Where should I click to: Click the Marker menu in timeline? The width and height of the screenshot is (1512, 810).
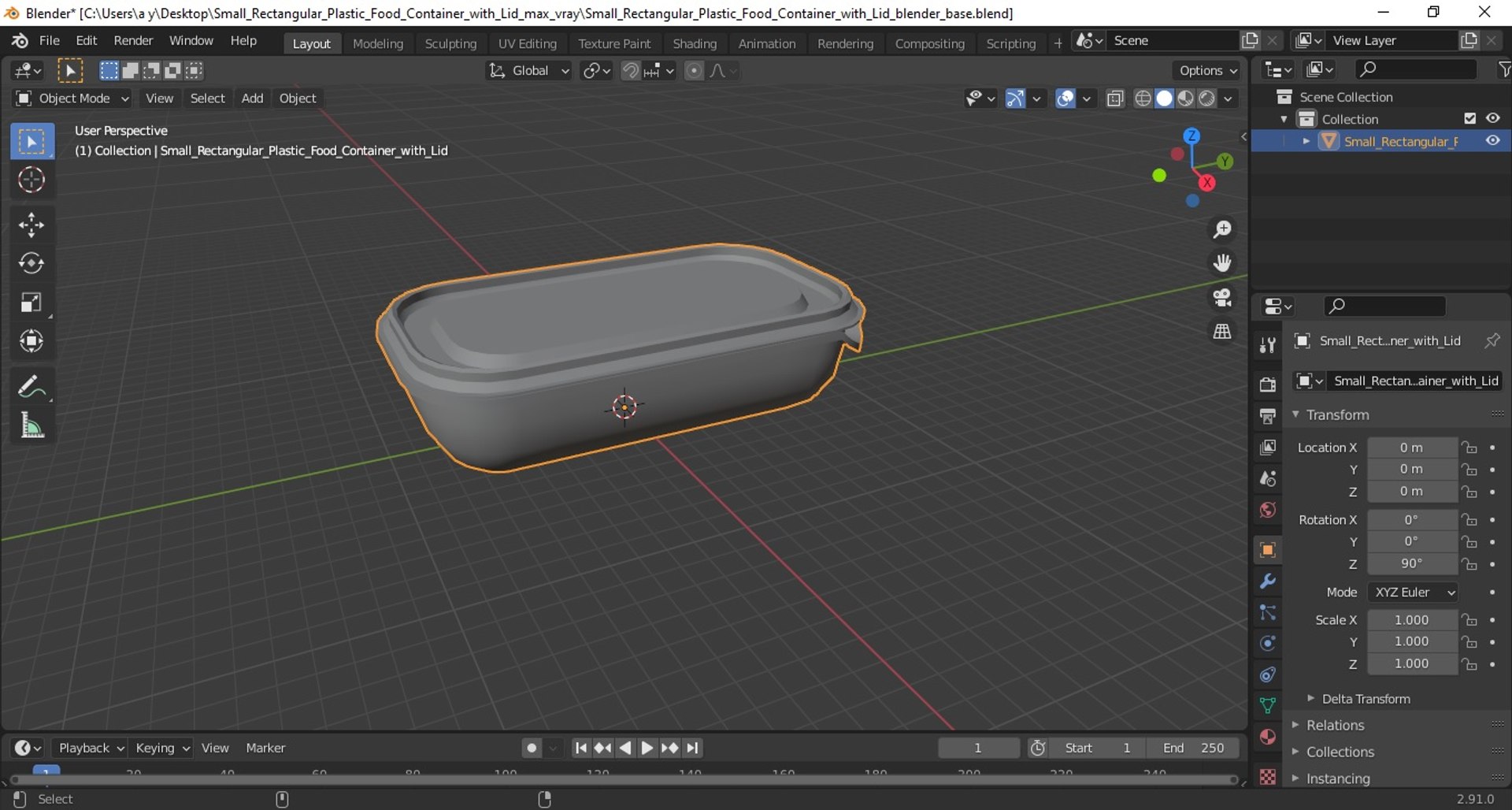click(265, 748)
